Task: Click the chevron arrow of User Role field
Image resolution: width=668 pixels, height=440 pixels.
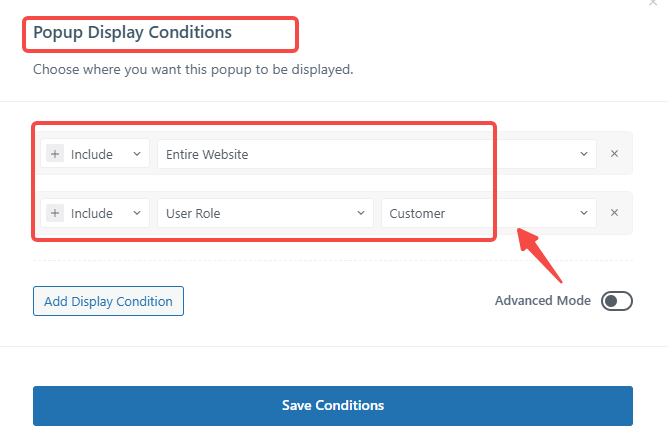Action: tap(360, 213)
